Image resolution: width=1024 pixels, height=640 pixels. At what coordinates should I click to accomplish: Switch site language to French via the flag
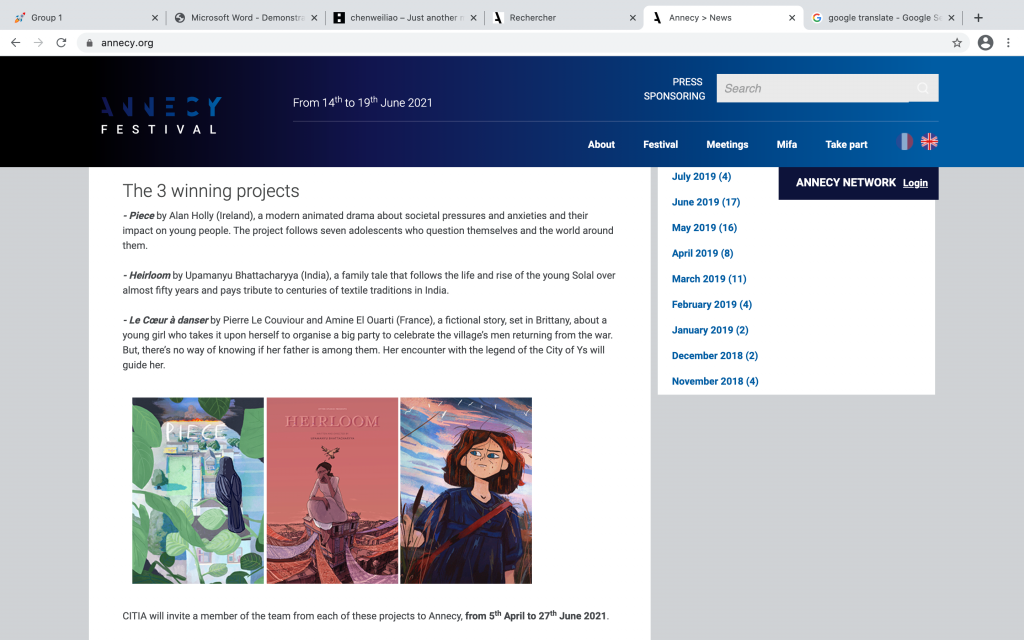[x=904, y=141]
